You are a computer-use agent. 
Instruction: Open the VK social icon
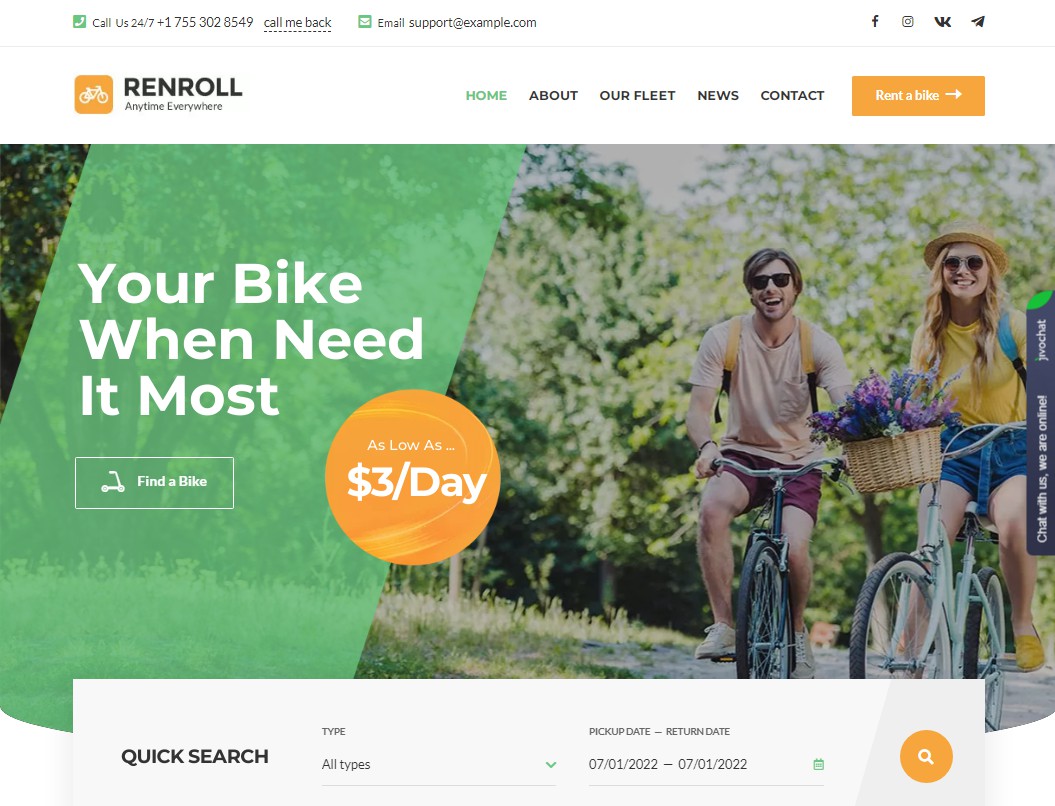943,22
